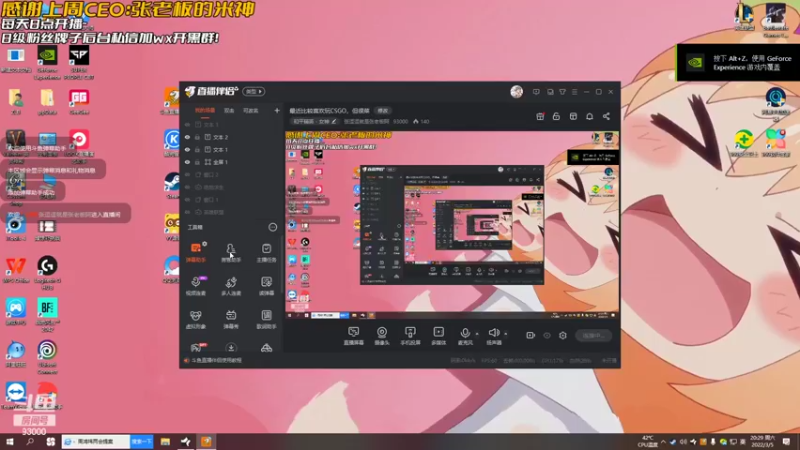Click the share icon above preview

coord(606,116)
